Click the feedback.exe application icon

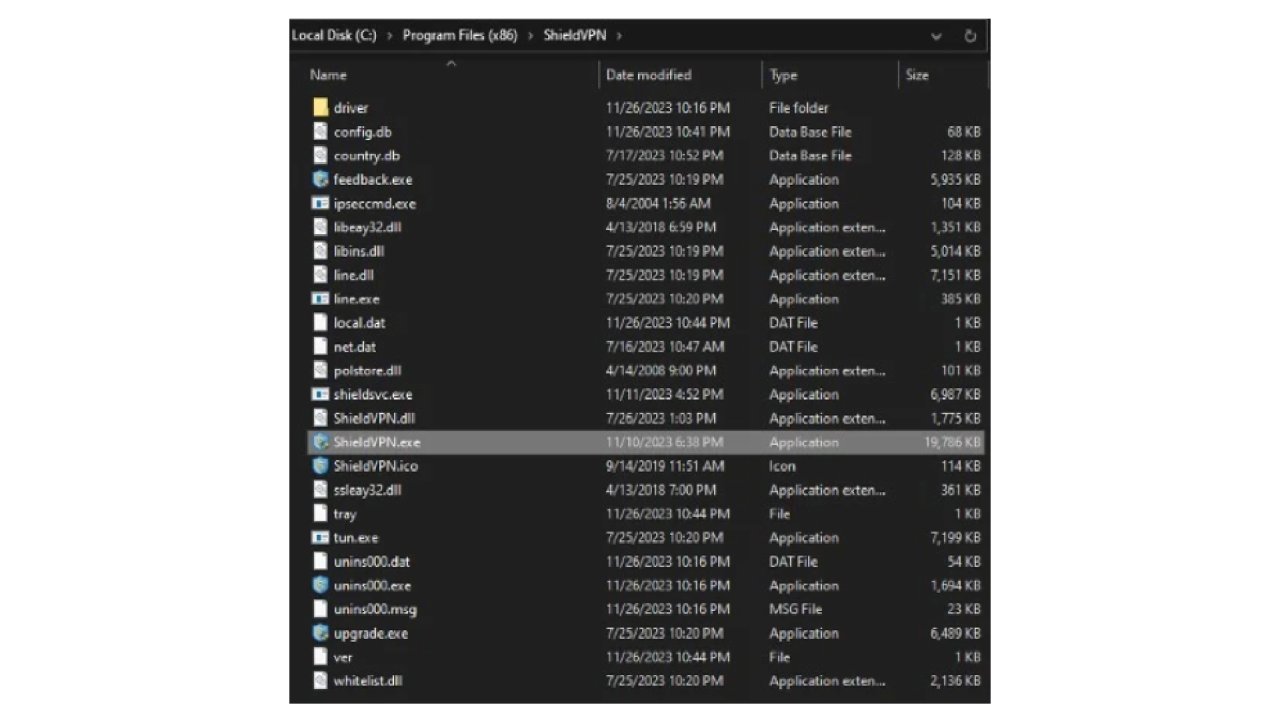[321, 179]
